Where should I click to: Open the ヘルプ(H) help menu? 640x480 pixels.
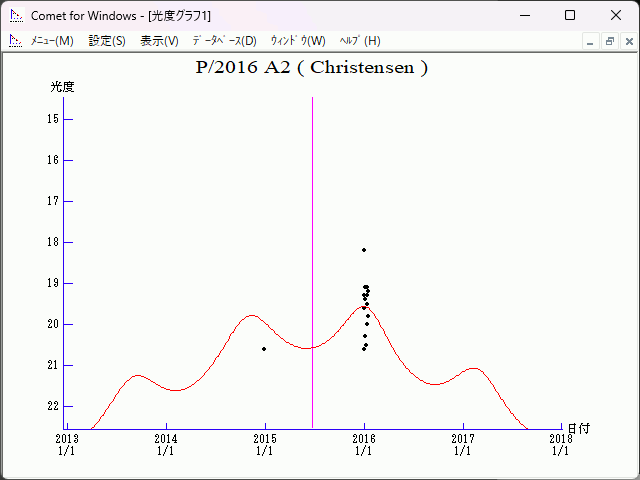[x=360, y=41]
